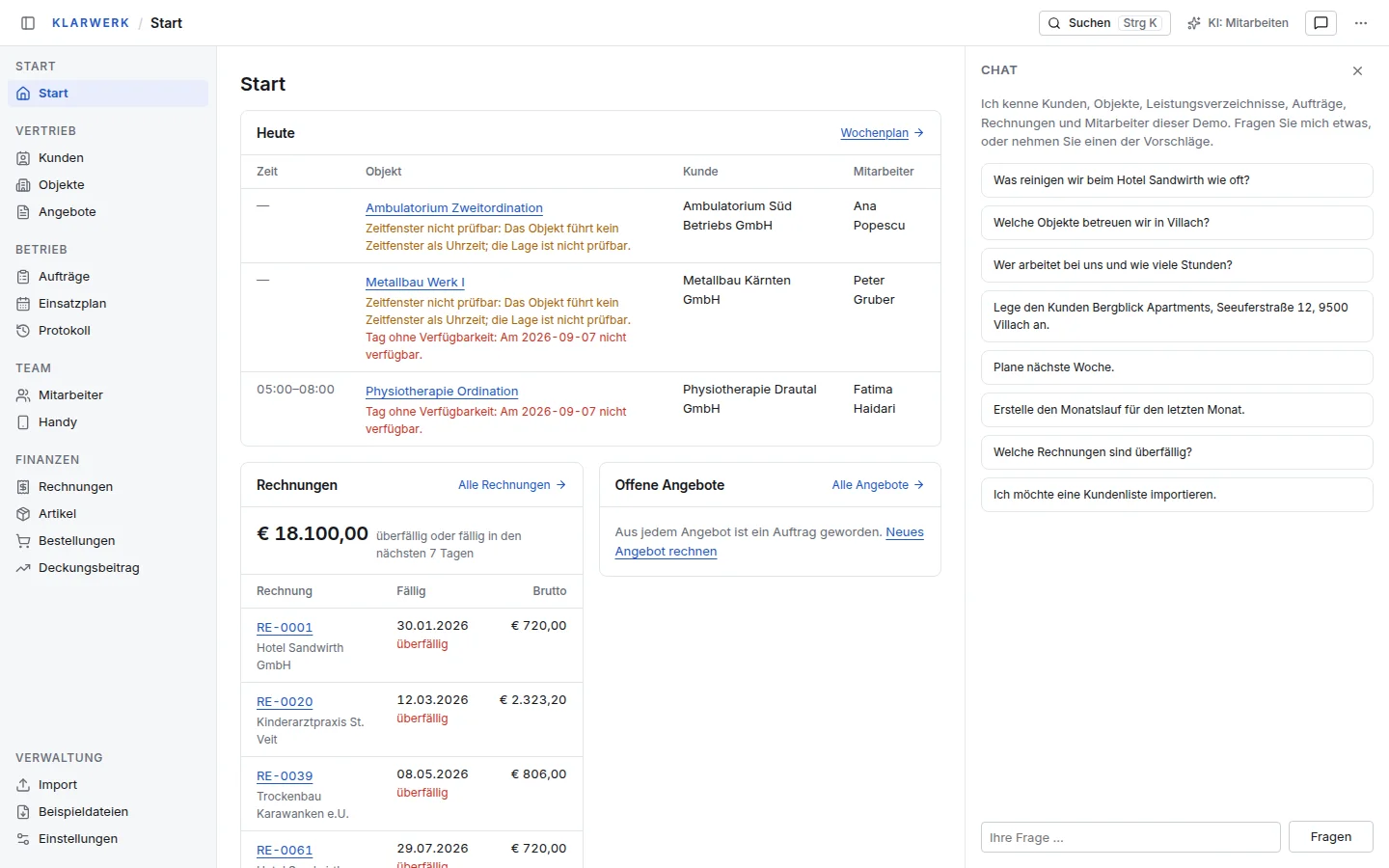The height and width of the screenshot is (868, 1389).
Task: Open the three-dot more options menu
Action: pyautogui.click(x=1361, y=23)
